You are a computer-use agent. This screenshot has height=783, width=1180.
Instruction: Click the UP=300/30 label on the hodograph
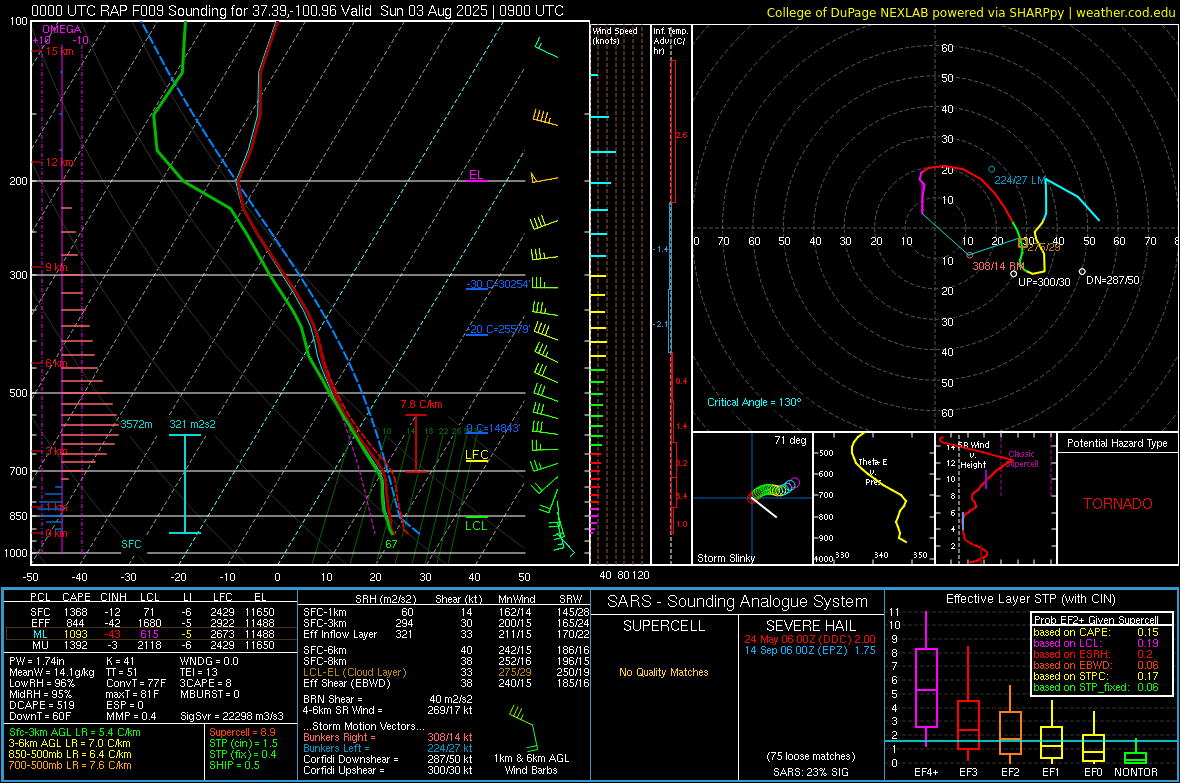(1044, 282)
